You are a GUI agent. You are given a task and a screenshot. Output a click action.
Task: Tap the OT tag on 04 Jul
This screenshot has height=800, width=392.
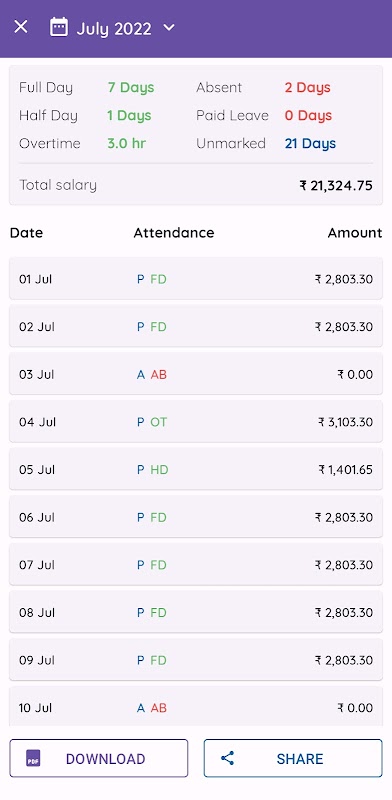(159, 422)
